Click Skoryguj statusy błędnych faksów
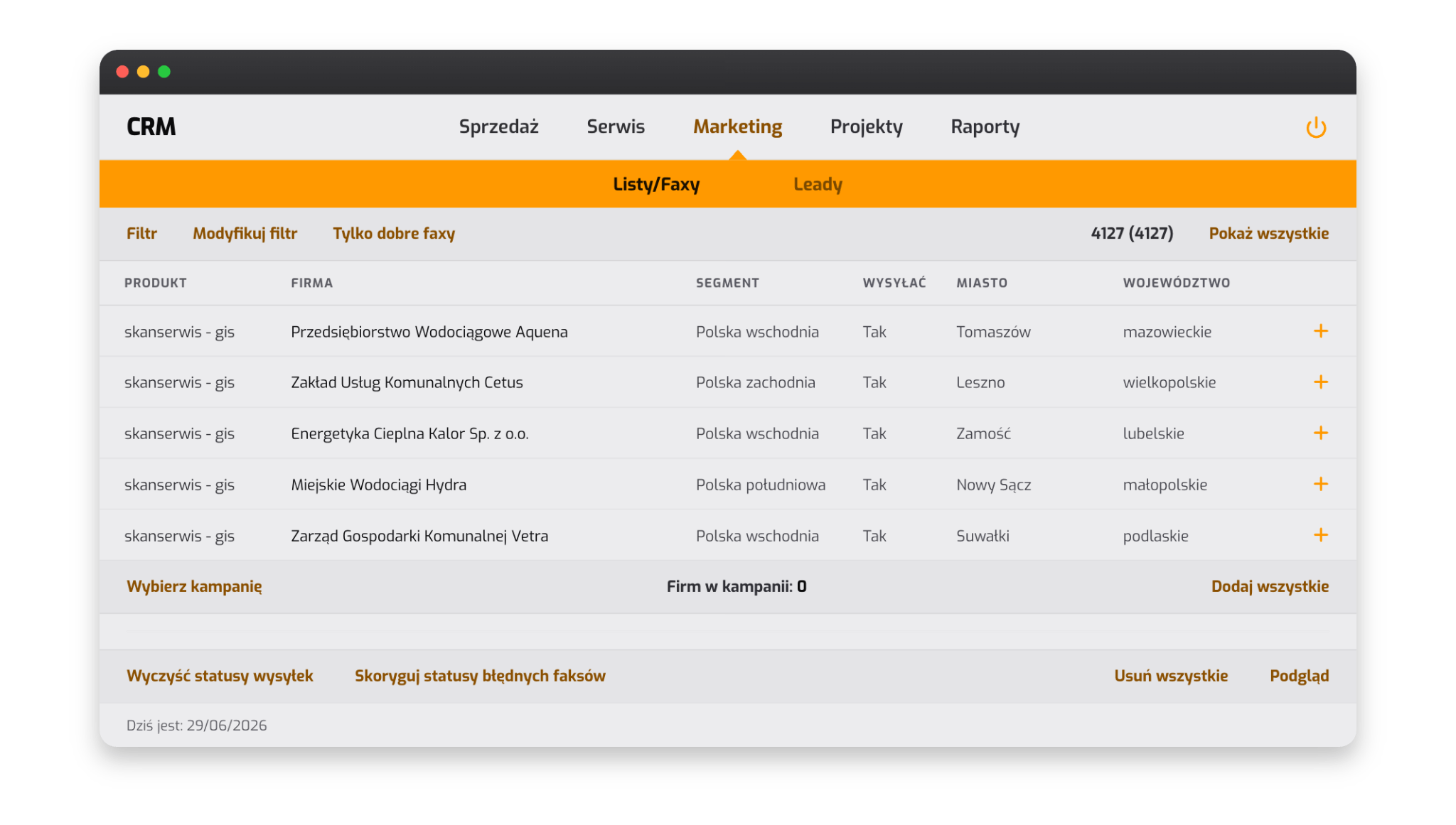 pos(480,676)
